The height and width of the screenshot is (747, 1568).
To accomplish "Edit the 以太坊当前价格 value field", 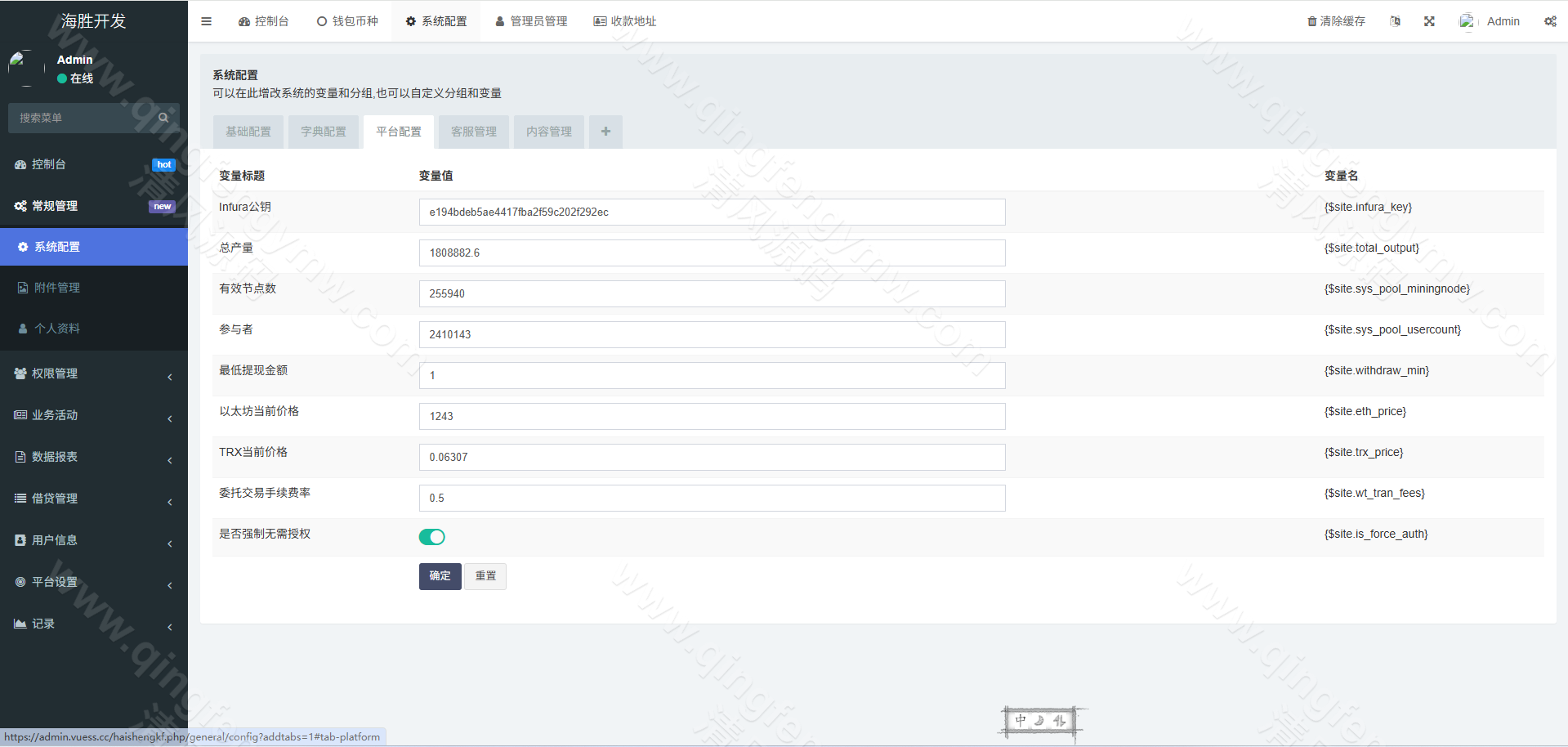I will click(712, 416).
